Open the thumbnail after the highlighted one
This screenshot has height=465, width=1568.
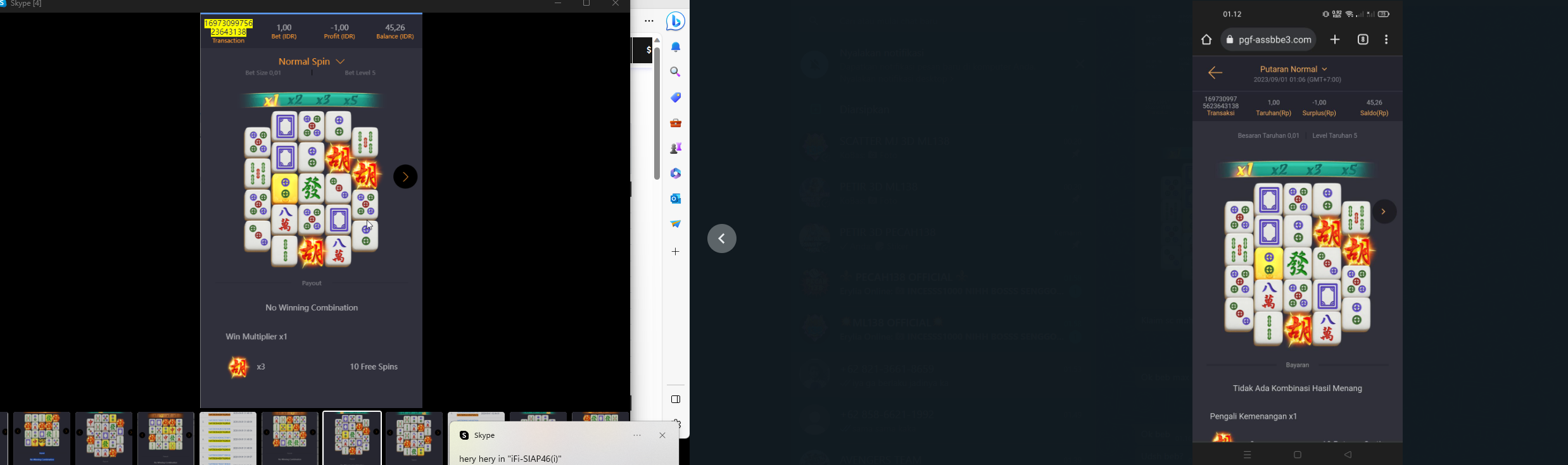point(414,438)
